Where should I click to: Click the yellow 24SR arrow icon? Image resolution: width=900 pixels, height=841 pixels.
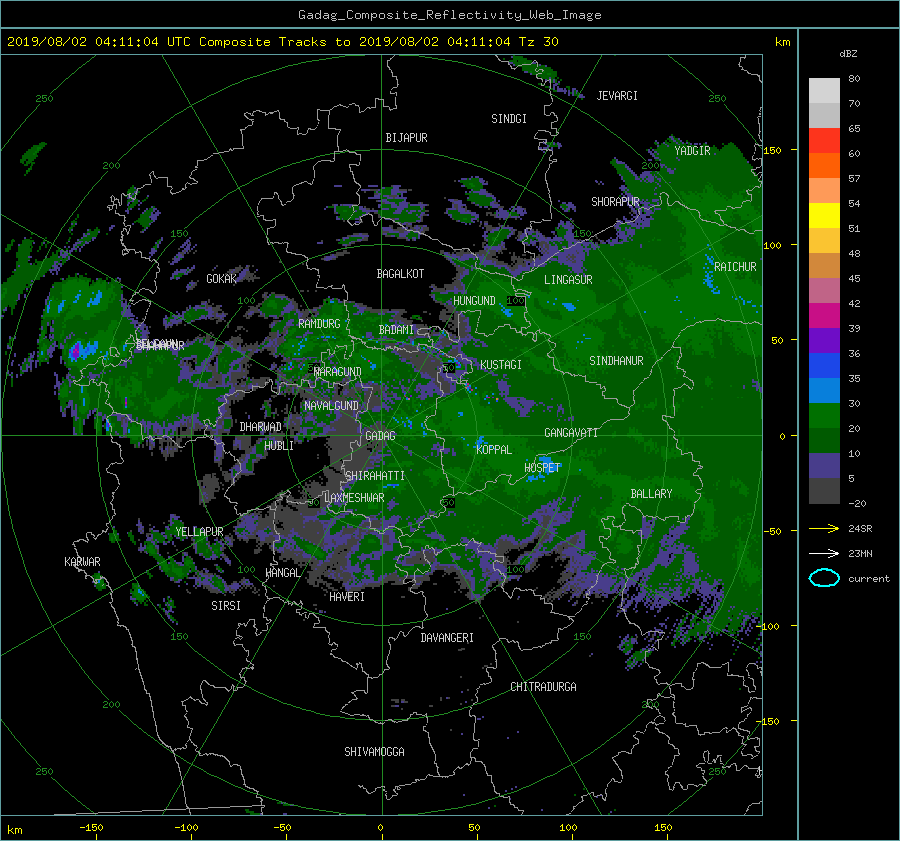pyautogui.click(x=824, y=528)
